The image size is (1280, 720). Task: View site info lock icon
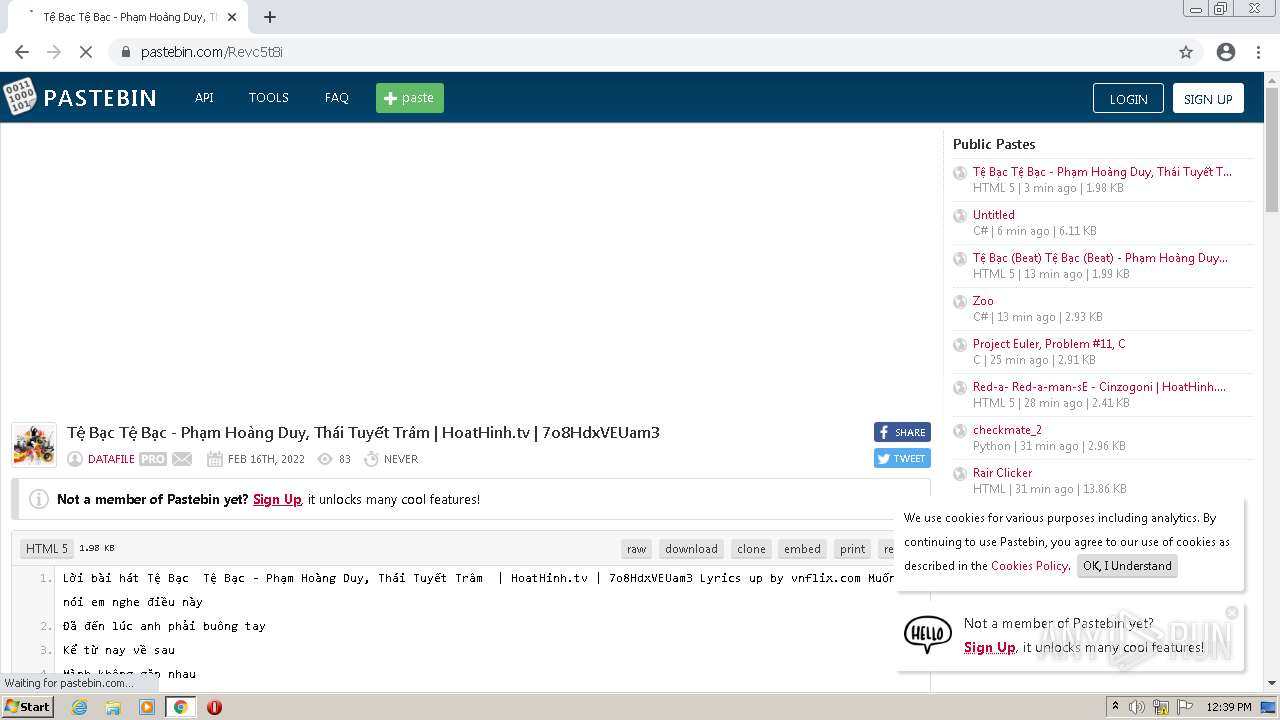pyautogui.click(x=126, y=52)
